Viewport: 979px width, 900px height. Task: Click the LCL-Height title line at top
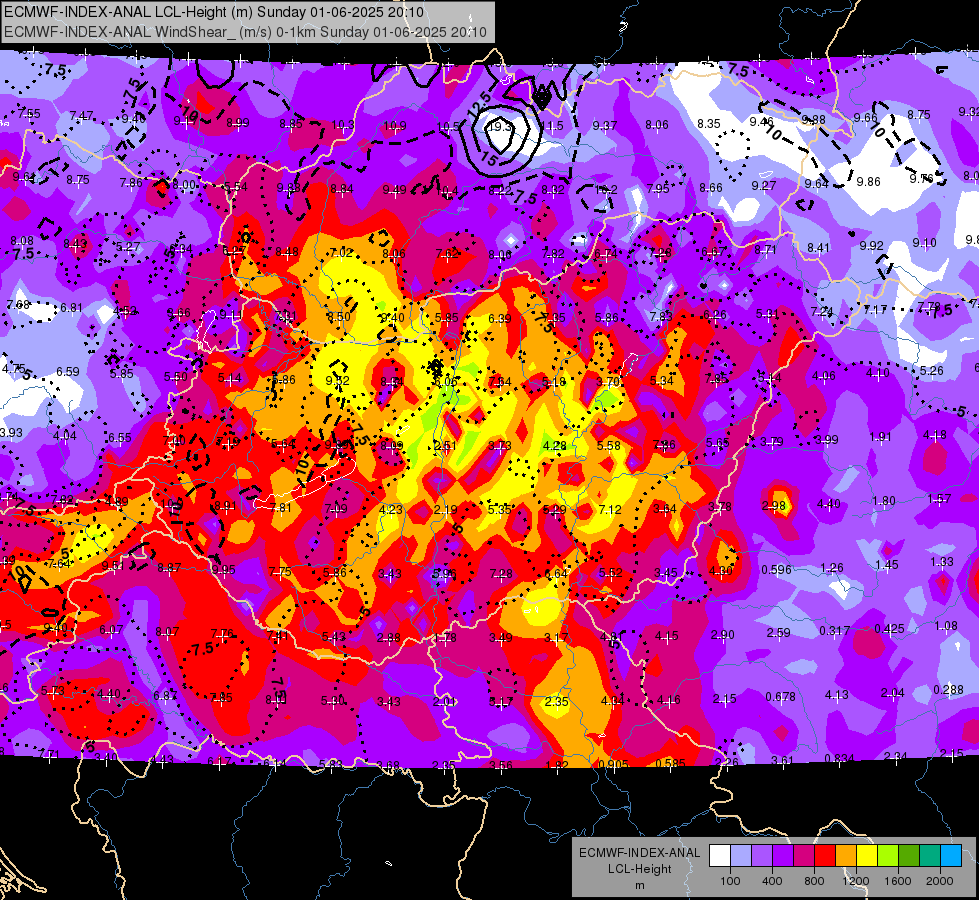pyautogui.click(x=214, y=12)
